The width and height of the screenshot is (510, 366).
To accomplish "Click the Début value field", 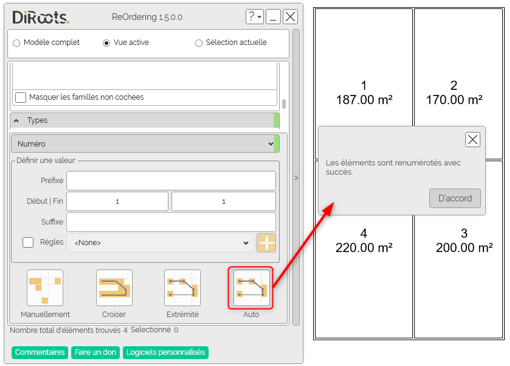I will (117, 201).
